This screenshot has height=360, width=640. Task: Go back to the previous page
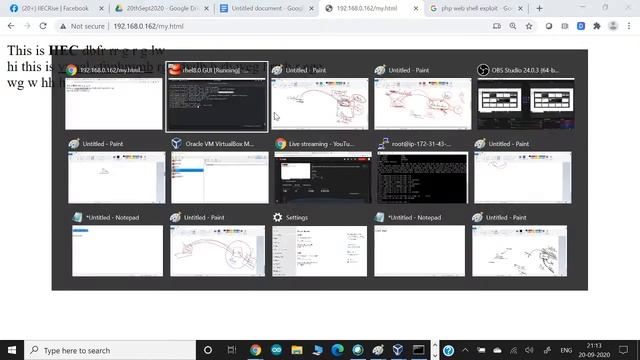(11, 26)
